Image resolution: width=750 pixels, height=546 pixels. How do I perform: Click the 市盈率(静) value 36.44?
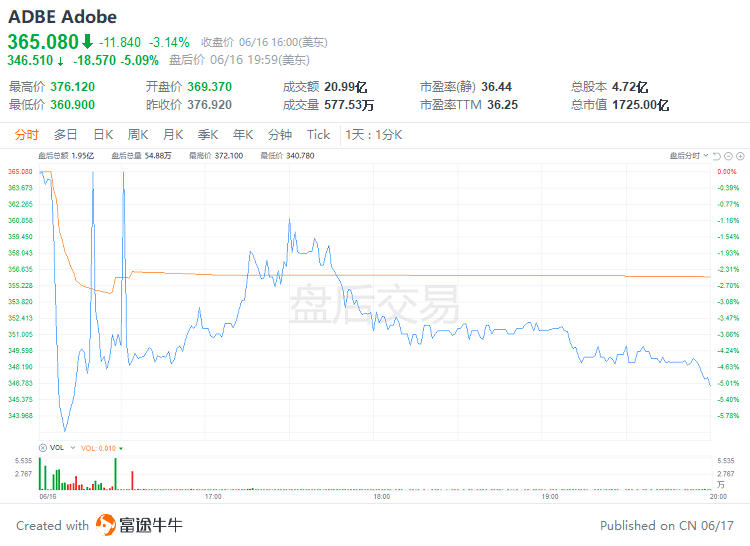[x=496, y=87]
